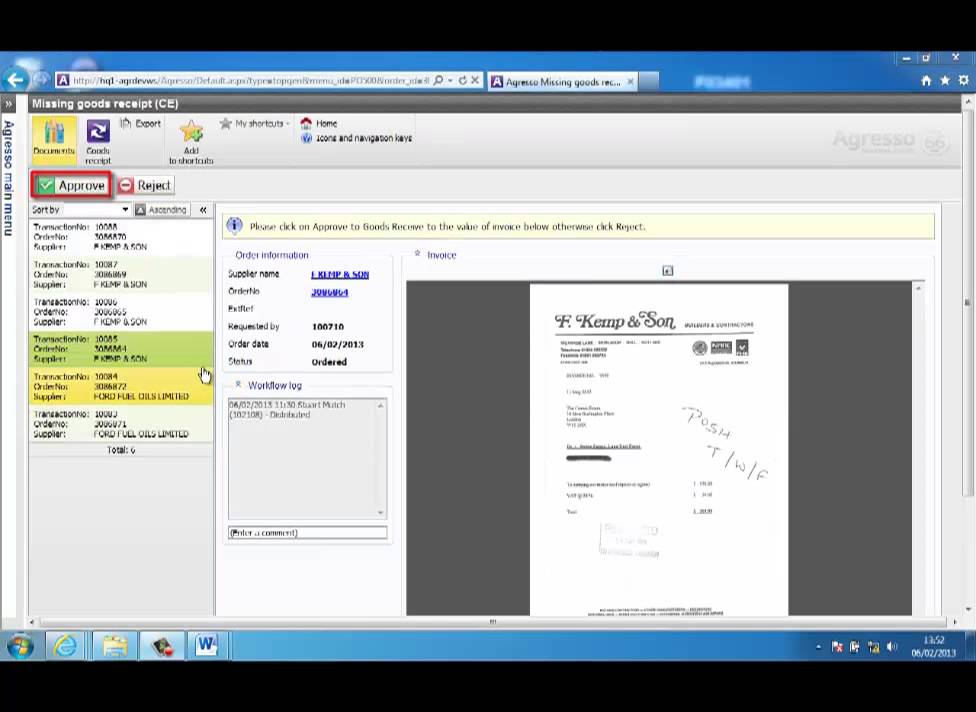Open order number 3086864 link
Image resolution: width=976 pixels, height=712 pixels.
[x=329, y=292]
